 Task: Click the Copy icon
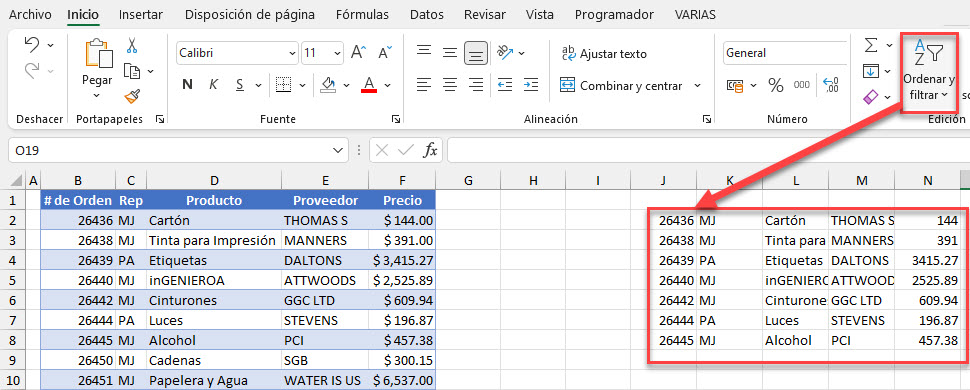point(132,71)
